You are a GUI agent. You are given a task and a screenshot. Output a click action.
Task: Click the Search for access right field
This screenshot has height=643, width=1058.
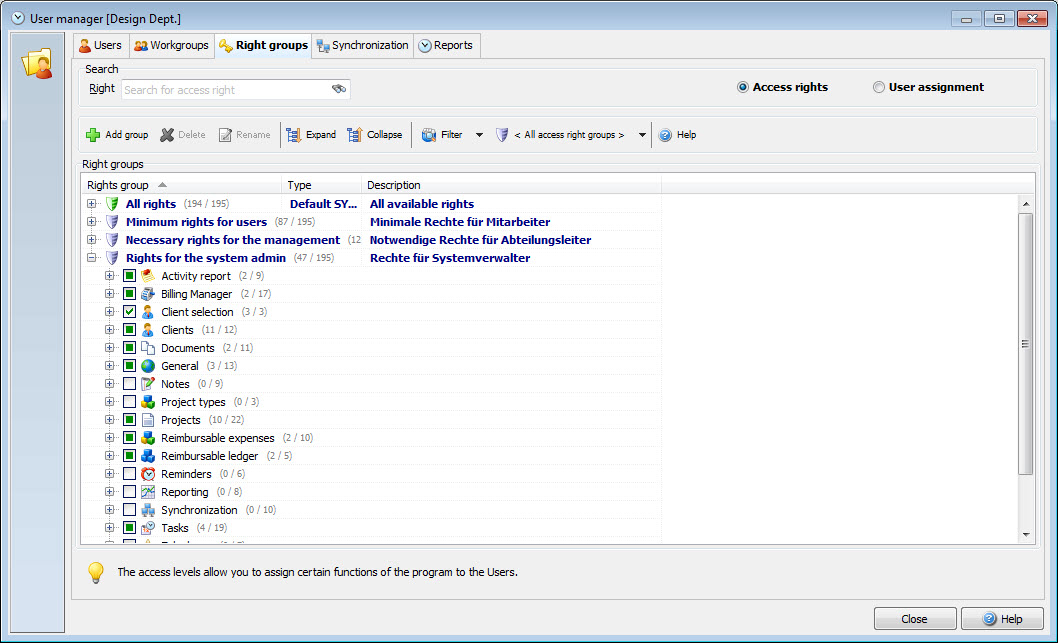[225, 90]
